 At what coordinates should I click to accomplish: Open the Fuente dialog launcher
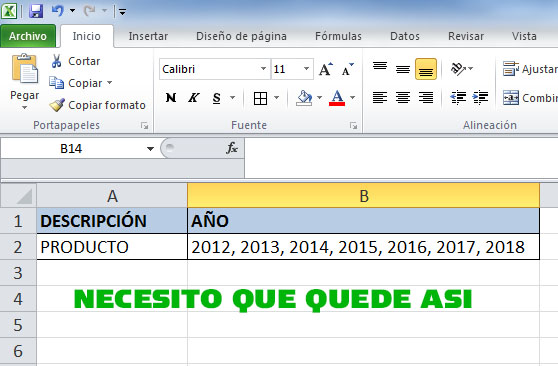point(353,125)
